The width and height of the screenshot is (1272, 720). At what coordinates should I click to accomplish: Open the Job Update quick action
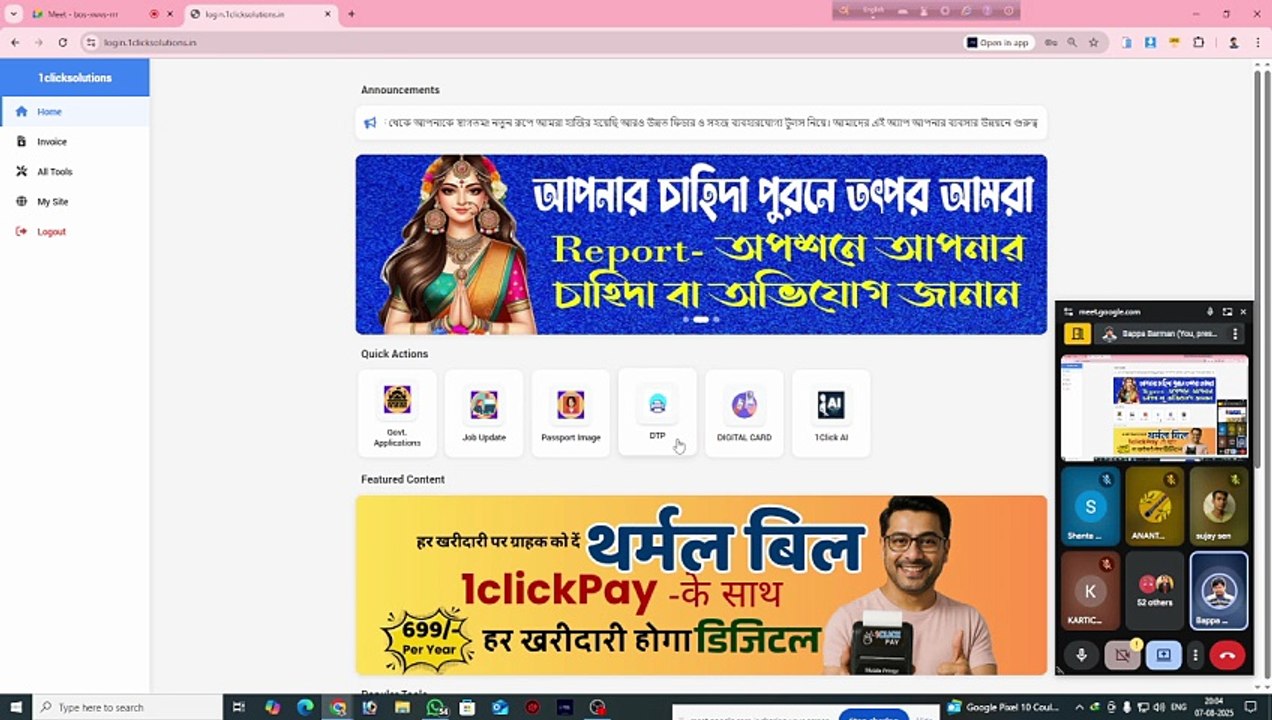(484, 413)
